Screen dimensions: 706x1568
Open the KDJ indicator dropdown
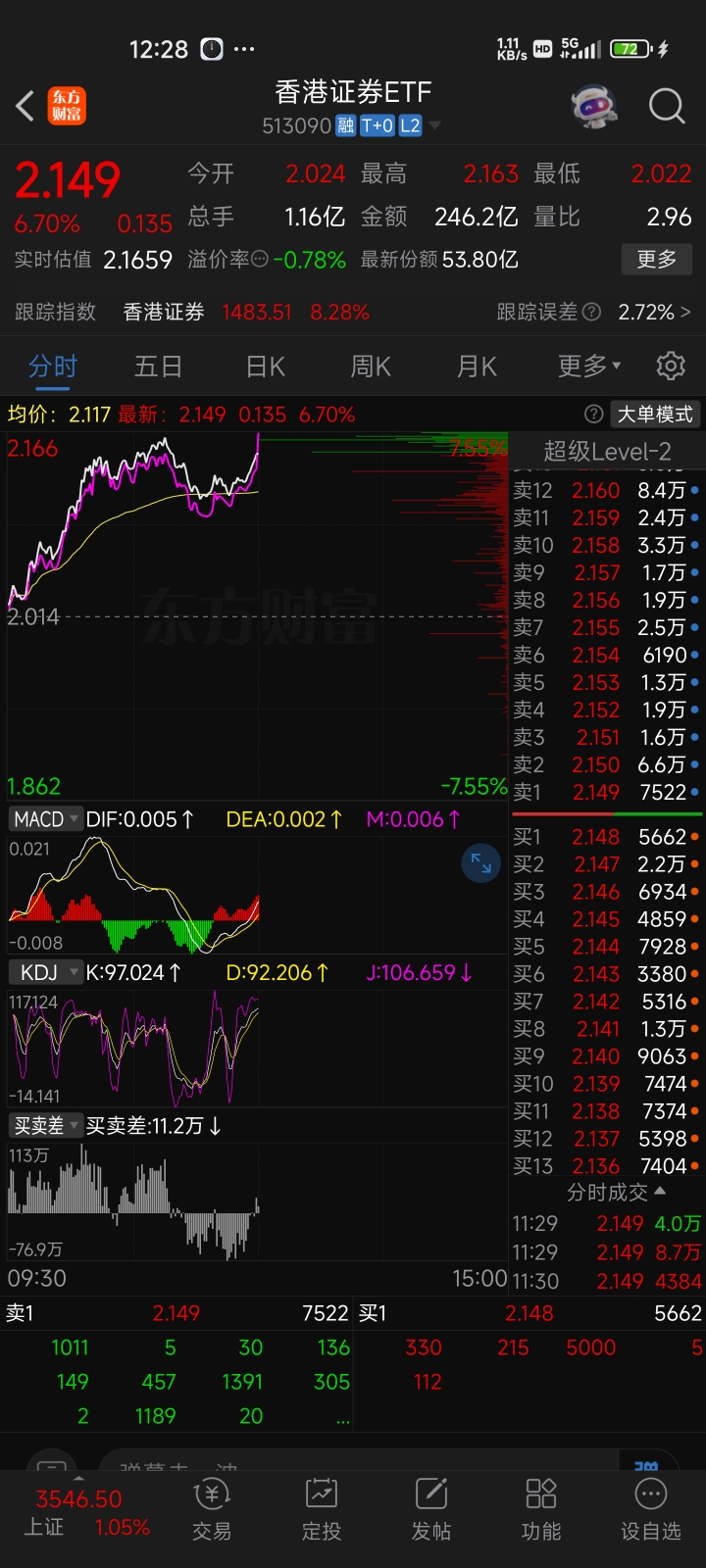coord(45,973)
